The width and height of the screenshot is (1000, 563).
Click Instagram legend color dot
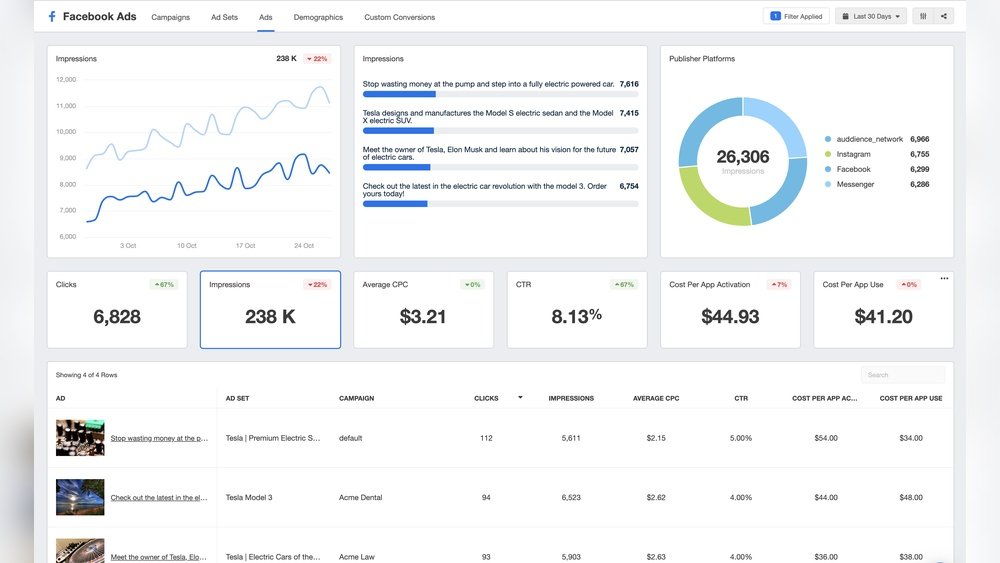[828, 154]
